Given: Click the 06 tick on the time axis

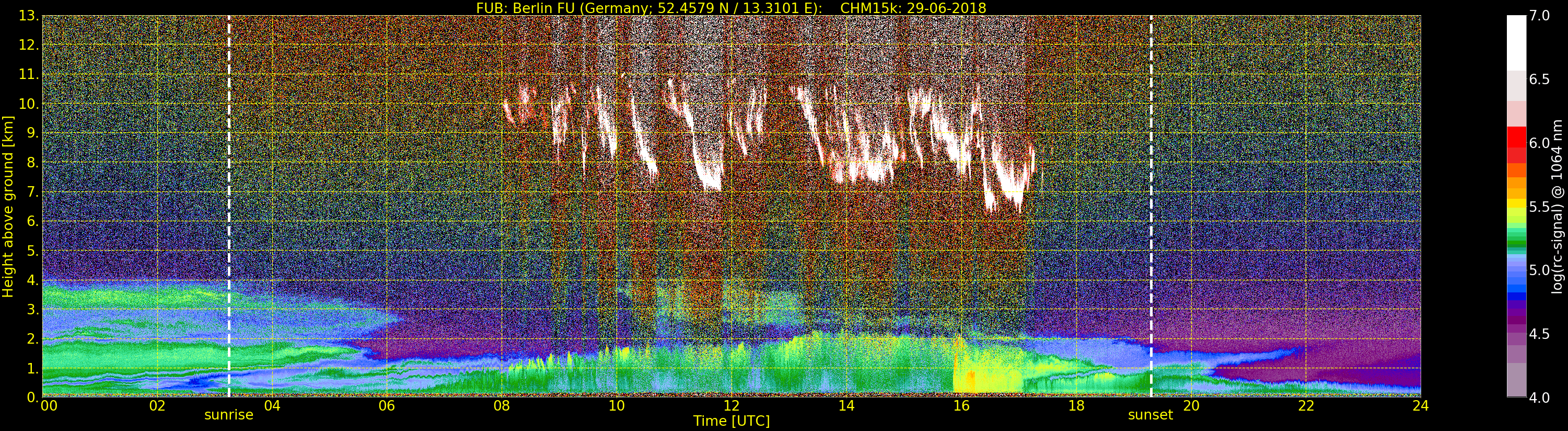Looking at the screenshot, I should pos(387,406).
